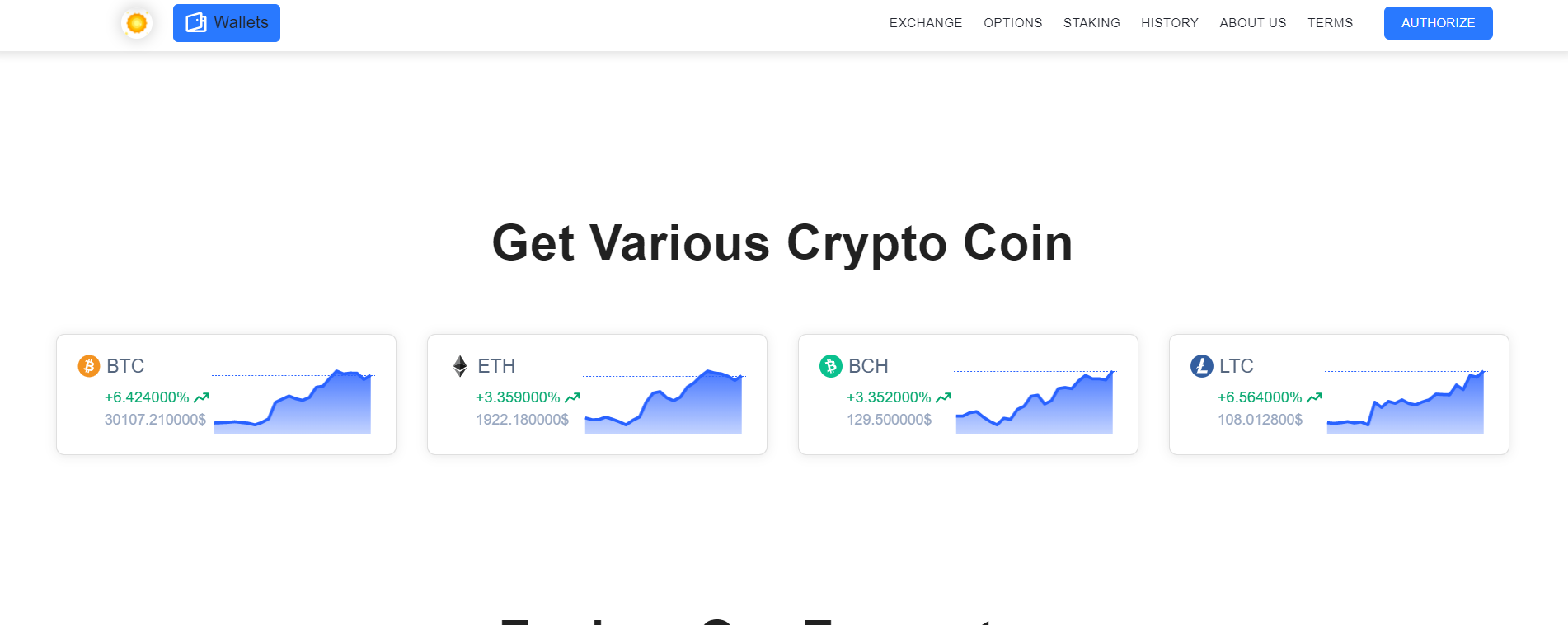1568x625 pixels.
Task: Click the Ethereum diamond icon
Action: pyautogui.click(x=460, y=365)
